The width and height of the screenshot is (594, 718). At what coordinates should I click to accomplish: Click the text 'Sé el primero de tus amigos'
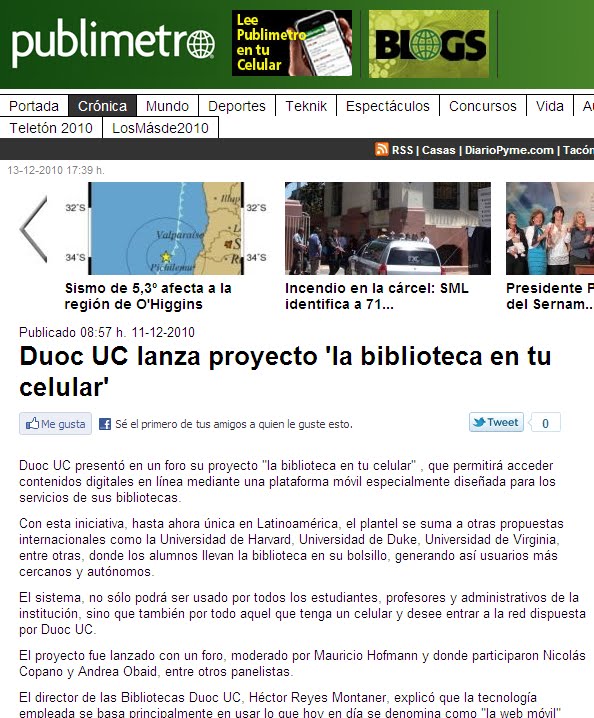coord(234,424)
